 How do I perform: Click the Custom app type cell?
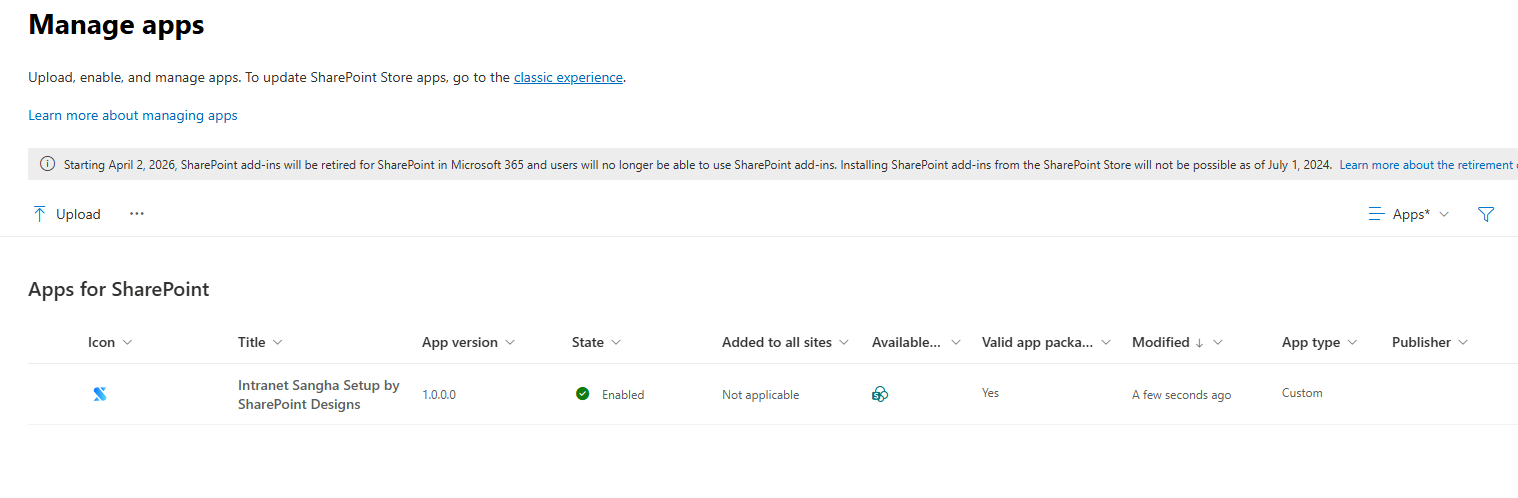point(1302,393)
